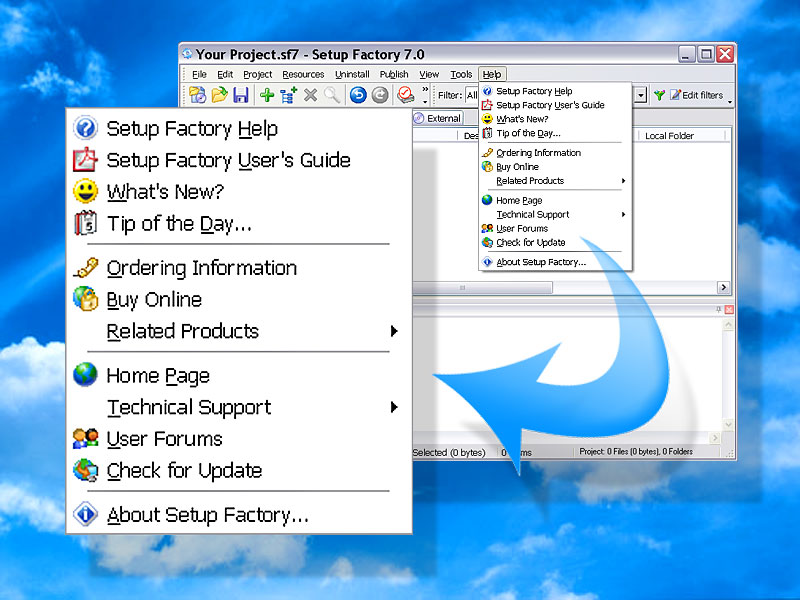Pin the lower pane with the pushpin icon

718,309
